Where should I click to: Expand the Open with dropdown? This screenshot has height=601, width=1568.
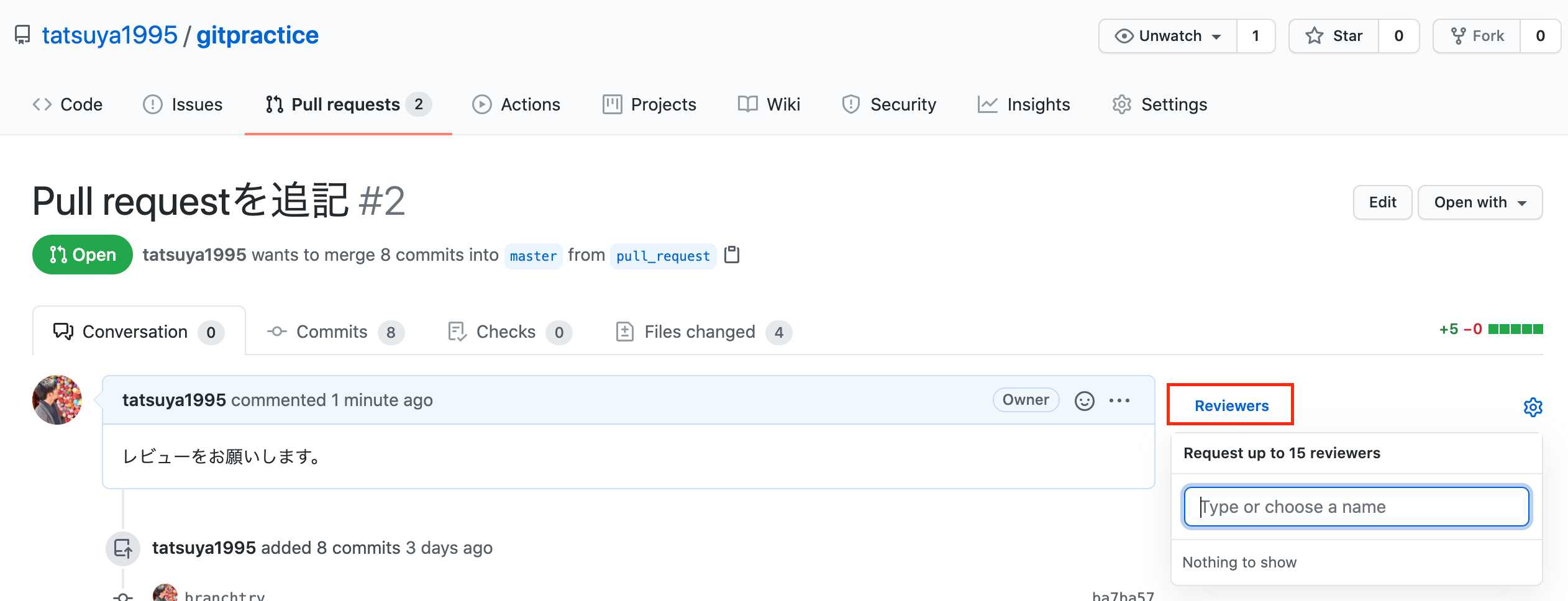[1480, 202]
